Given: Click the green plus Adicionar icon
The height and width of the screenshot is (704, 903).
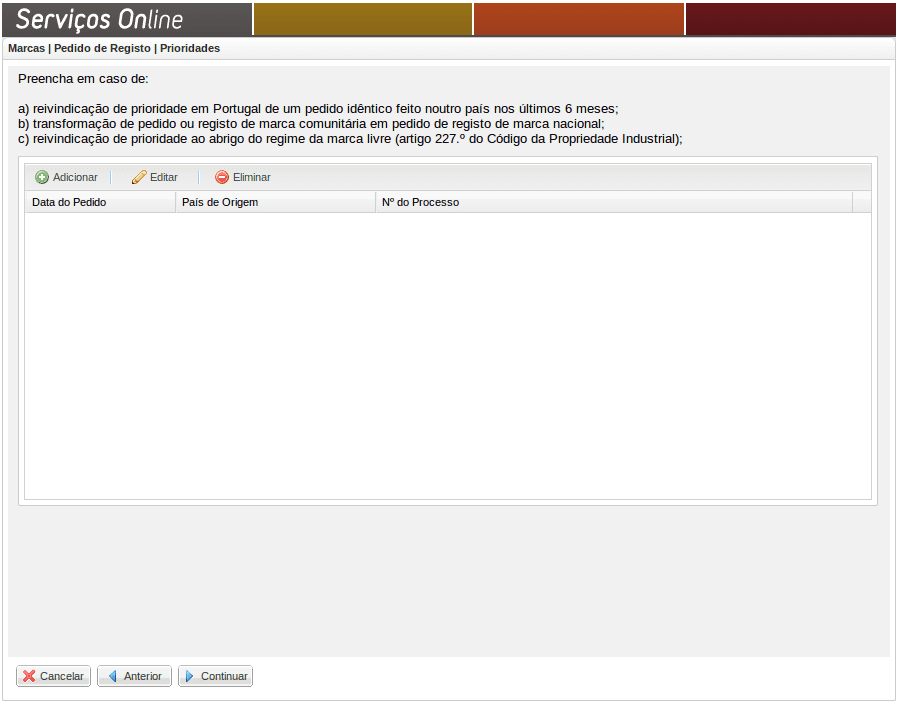Looking at the screenshot, I should 42,177.
